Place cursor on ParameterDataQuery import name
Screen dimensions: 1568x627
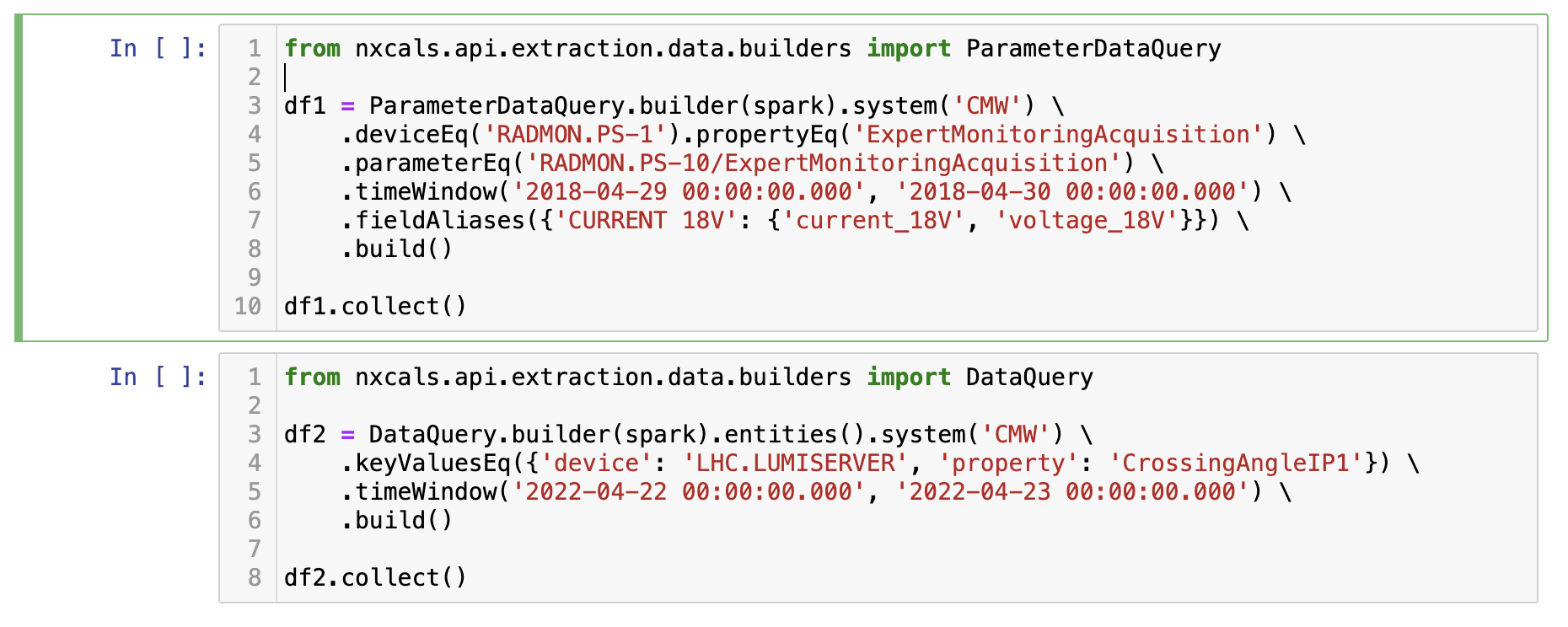pyautogui.click(x=1093, y=48)
